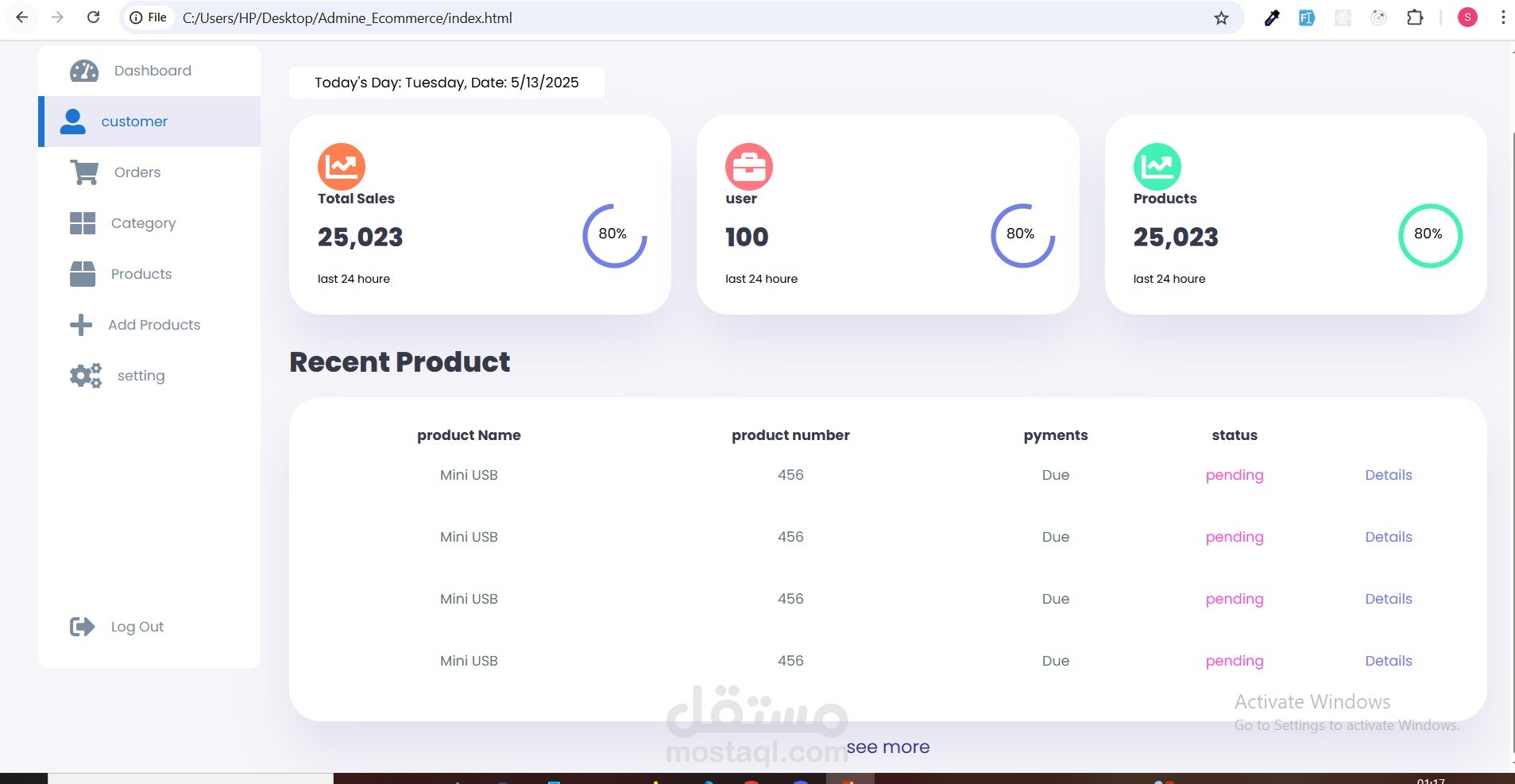Open the Products sidebar label
The width and height of the screenshot is (1515, 784).
tap(141, 274)
